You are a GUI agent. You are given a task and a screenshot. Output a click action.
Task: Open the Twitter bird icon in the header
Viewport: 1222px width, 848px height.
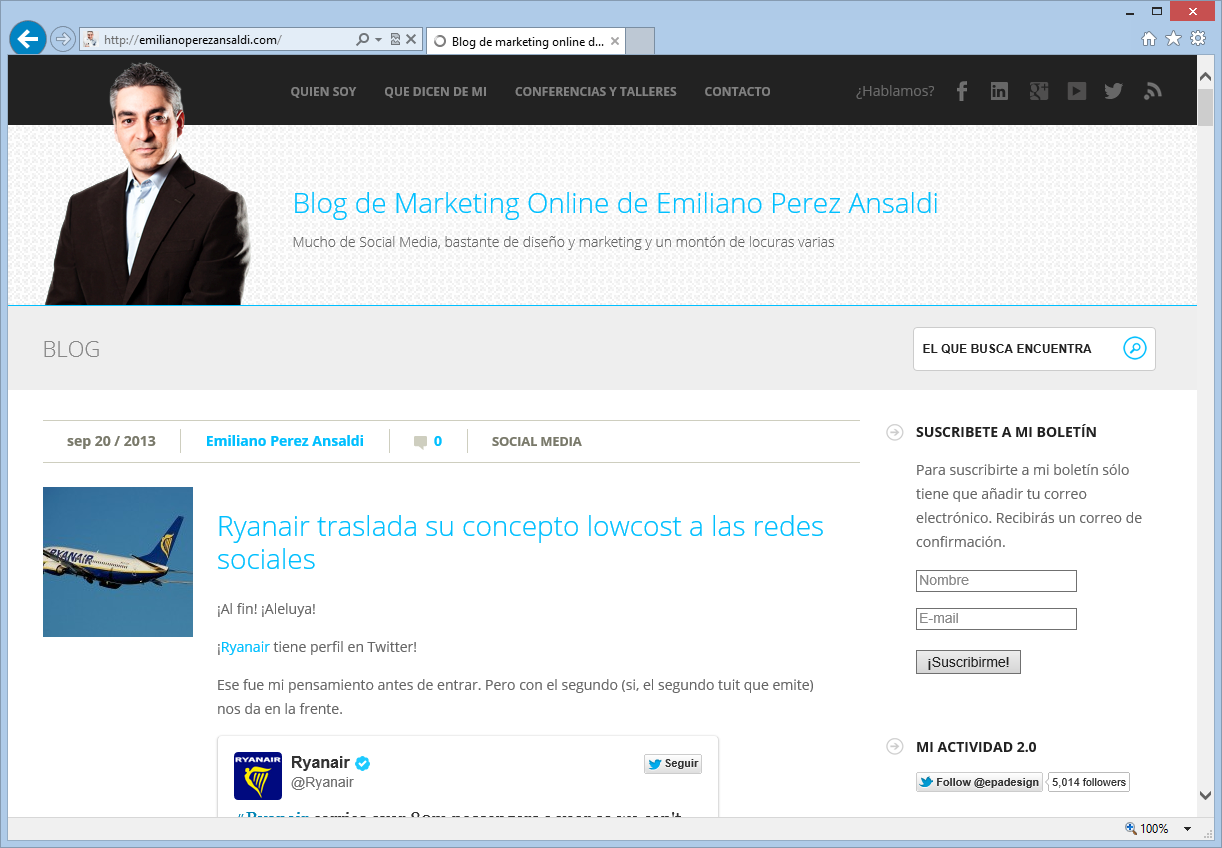(x=1114, y=91)
